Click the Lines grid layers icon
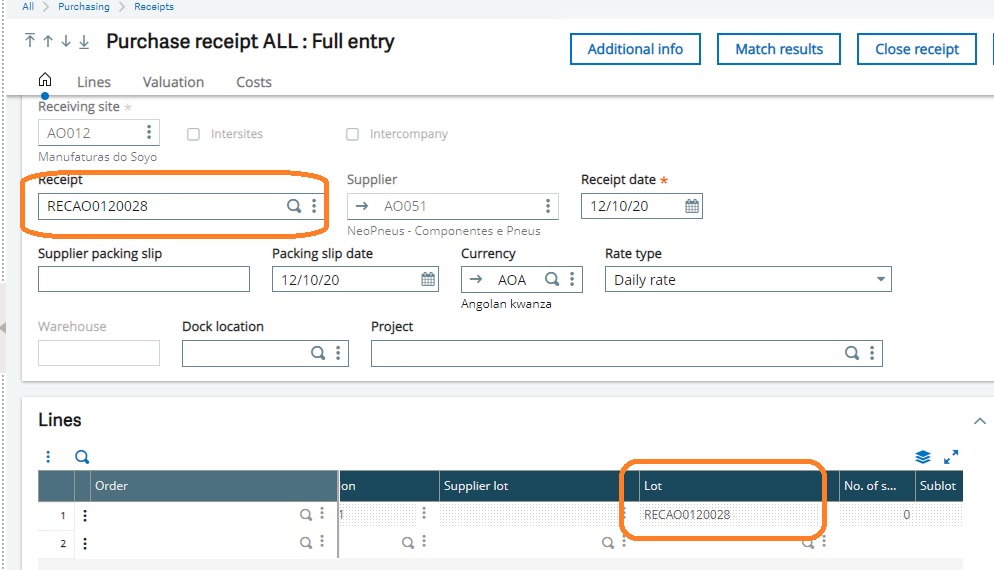Viewport: 994px width, 570px height. [923, 457]
